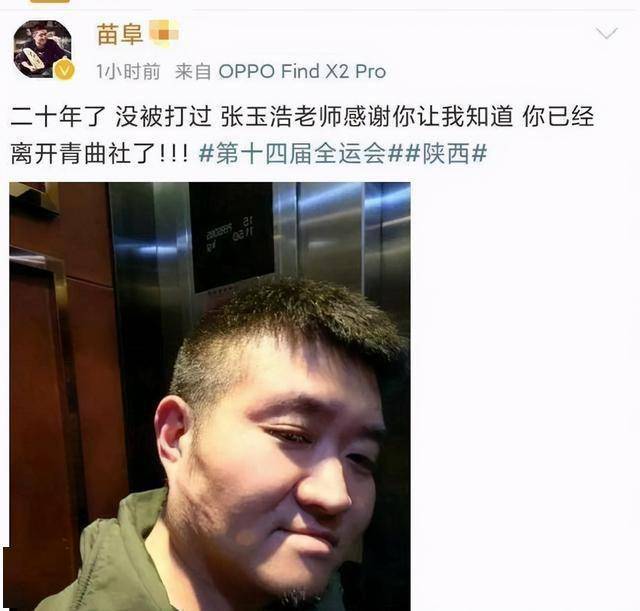
Task: Click the blank area right of the photo
Action: (524, 396)
